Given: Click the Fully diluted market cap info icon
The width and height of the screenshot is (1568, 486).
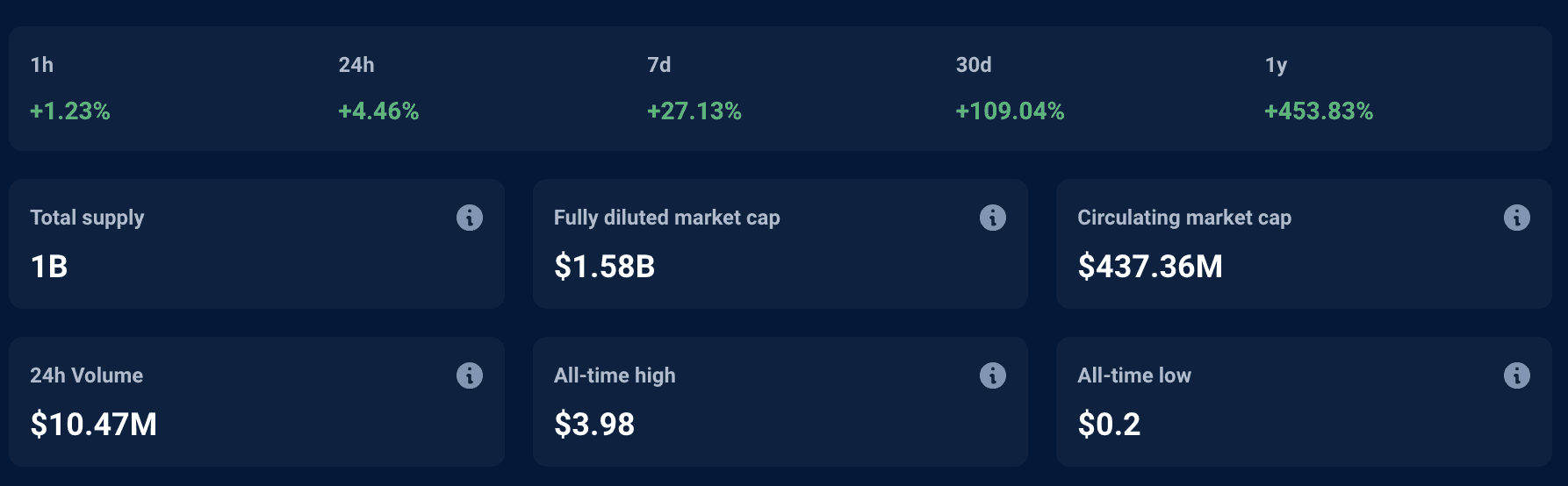Looking at the screenshot, I should tap(993, 218).
